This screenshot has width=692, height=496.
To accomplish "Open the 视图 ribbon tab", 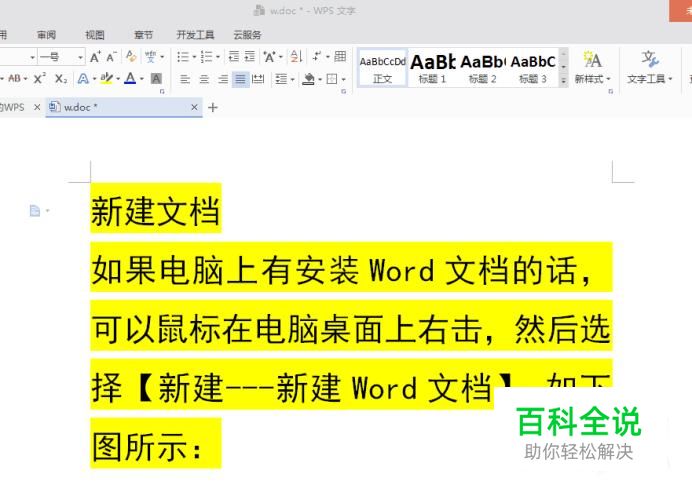I will [x=94, y=35].
